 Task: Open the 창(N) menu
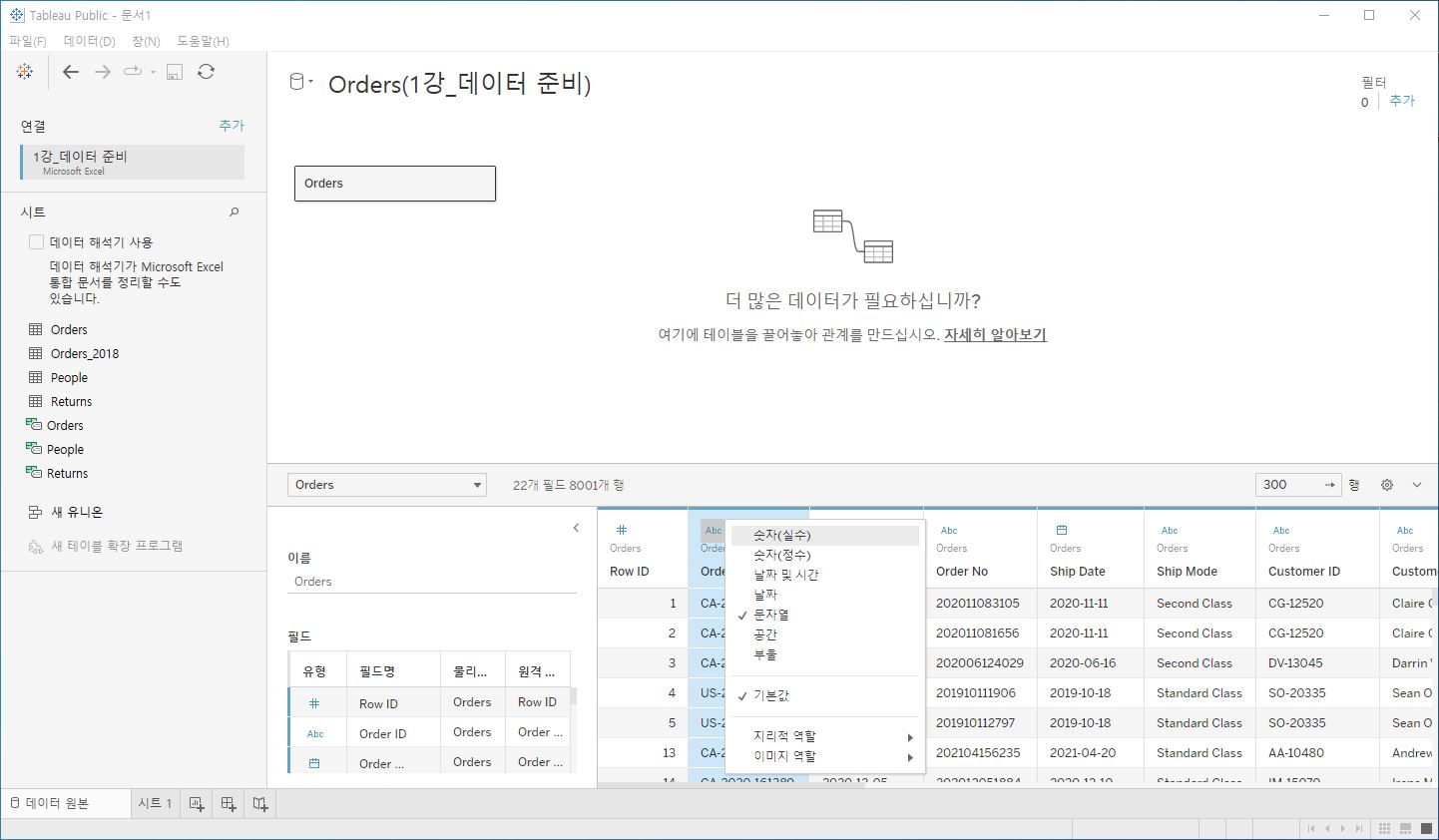coord(146,41)
